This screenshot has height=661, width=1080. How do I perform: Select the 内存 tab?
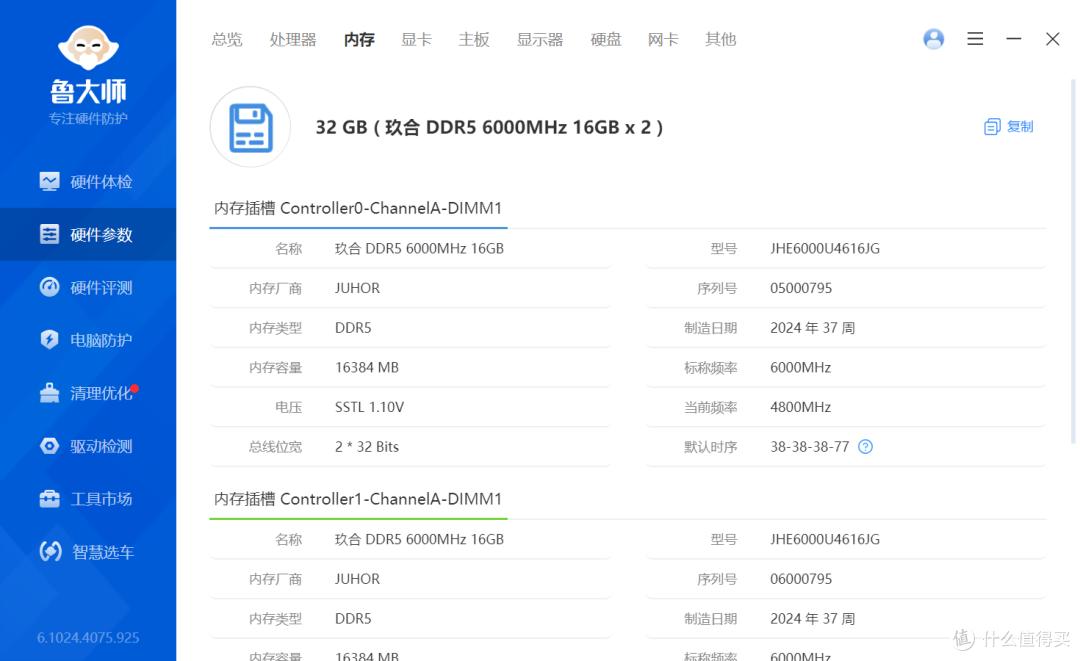coord(359,39)
